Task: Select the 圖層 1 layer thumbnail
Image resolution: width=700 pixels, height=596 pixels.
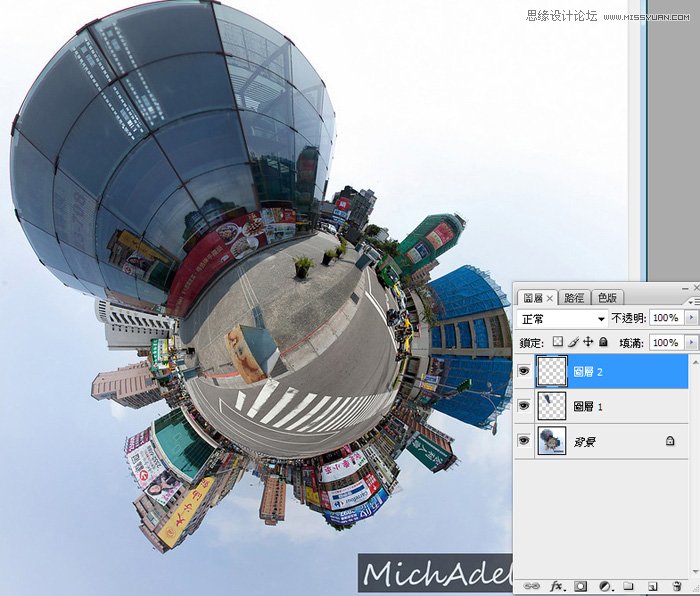Action: [552, 406]
